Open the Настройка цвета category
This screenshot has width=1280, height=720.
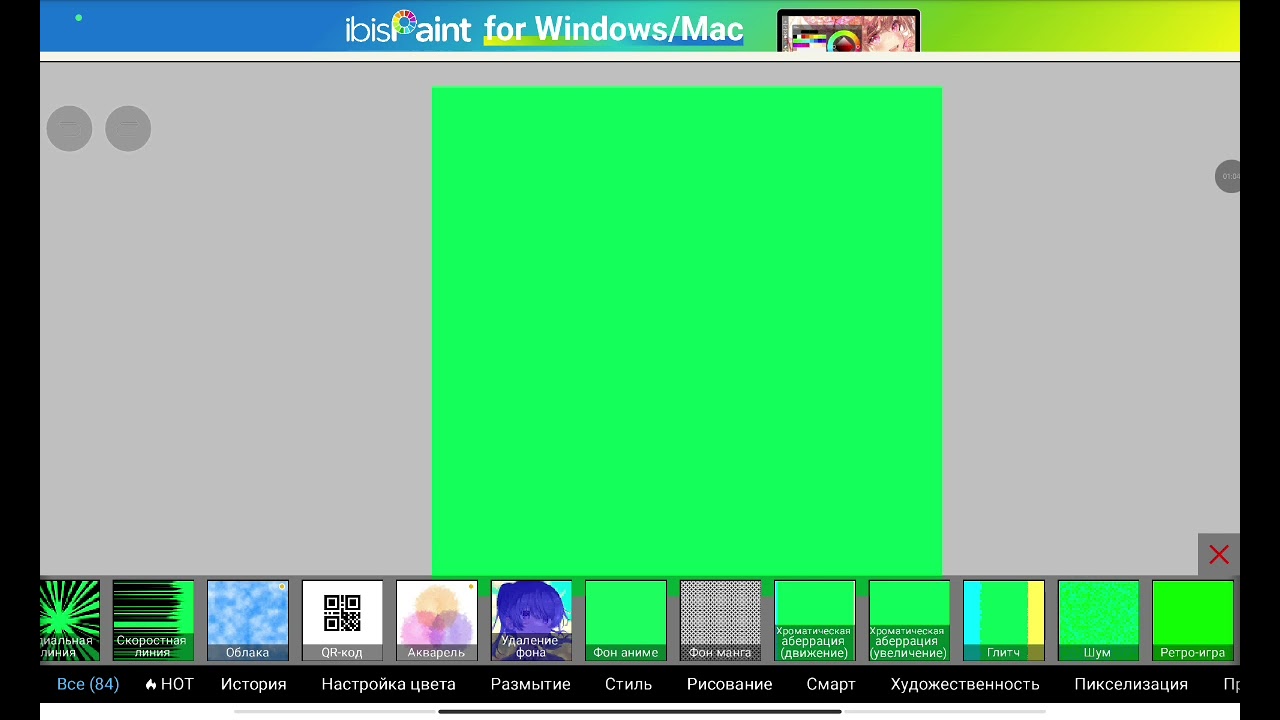click(388, 684)
